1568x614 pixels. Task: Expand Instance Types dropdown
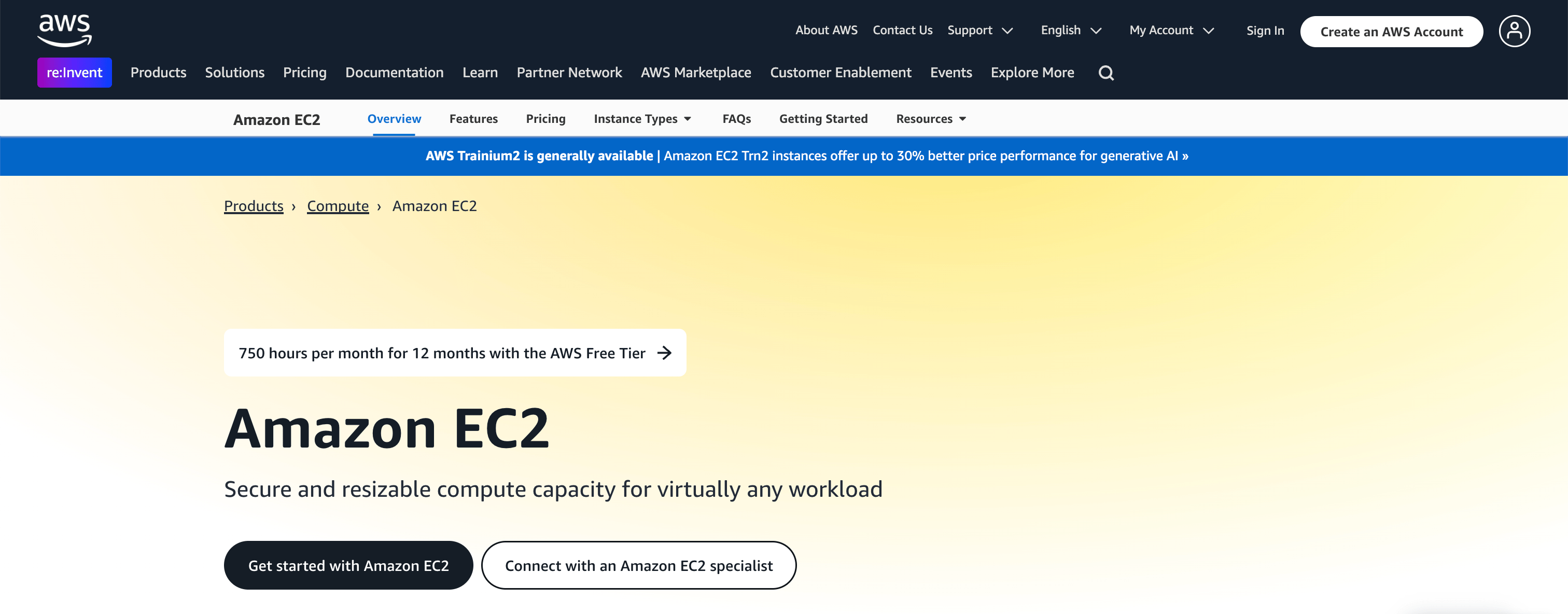point(643,119)
